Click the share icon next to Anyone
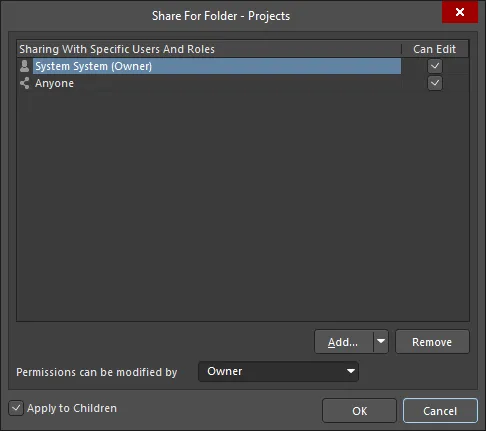The height and width of the screenshot is (431, 486). 24,83
